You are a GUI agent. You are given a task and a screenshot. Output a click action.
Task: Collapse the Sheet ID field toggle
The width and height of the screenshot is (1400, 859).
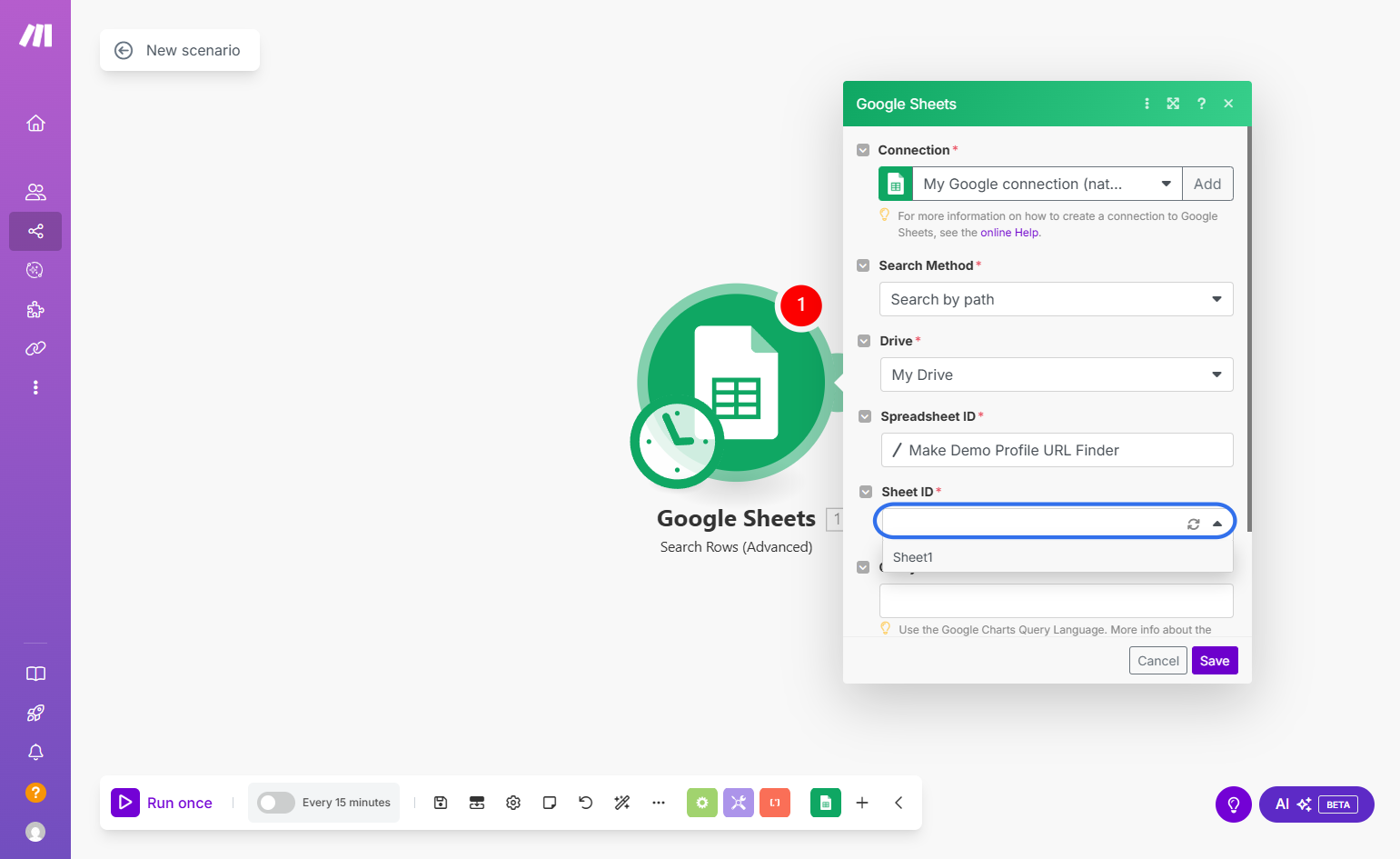coord(866,492)
